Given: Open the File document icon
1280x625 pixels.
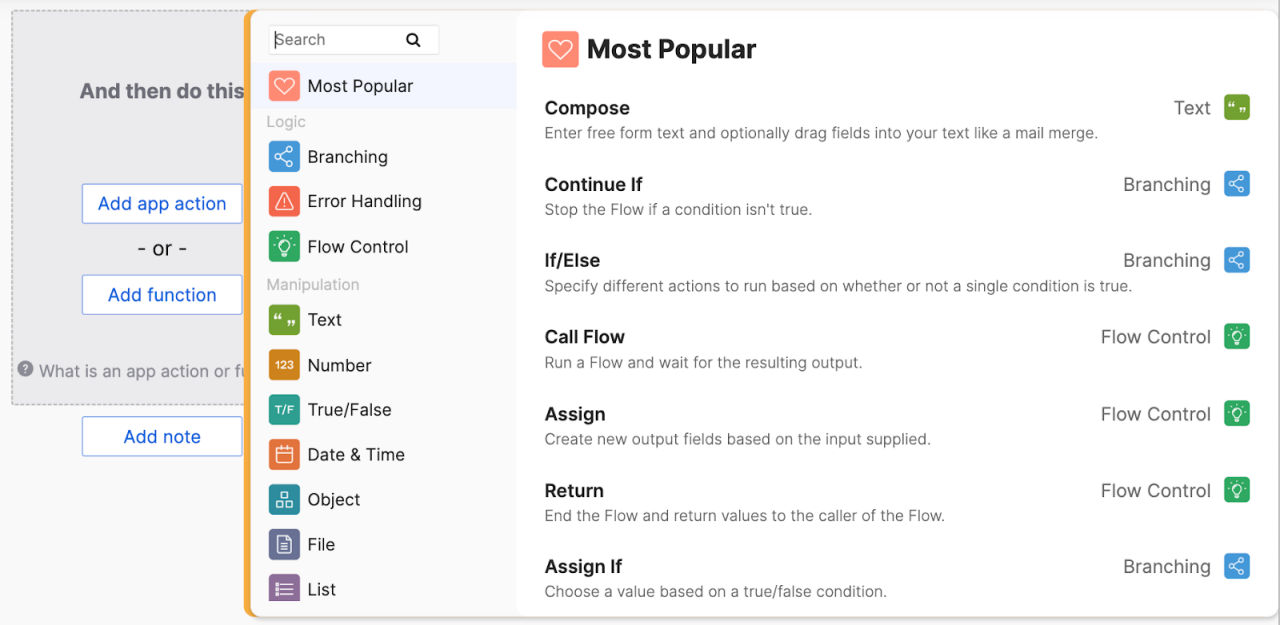Looking at the screenshot, I should tap(284, 545).
